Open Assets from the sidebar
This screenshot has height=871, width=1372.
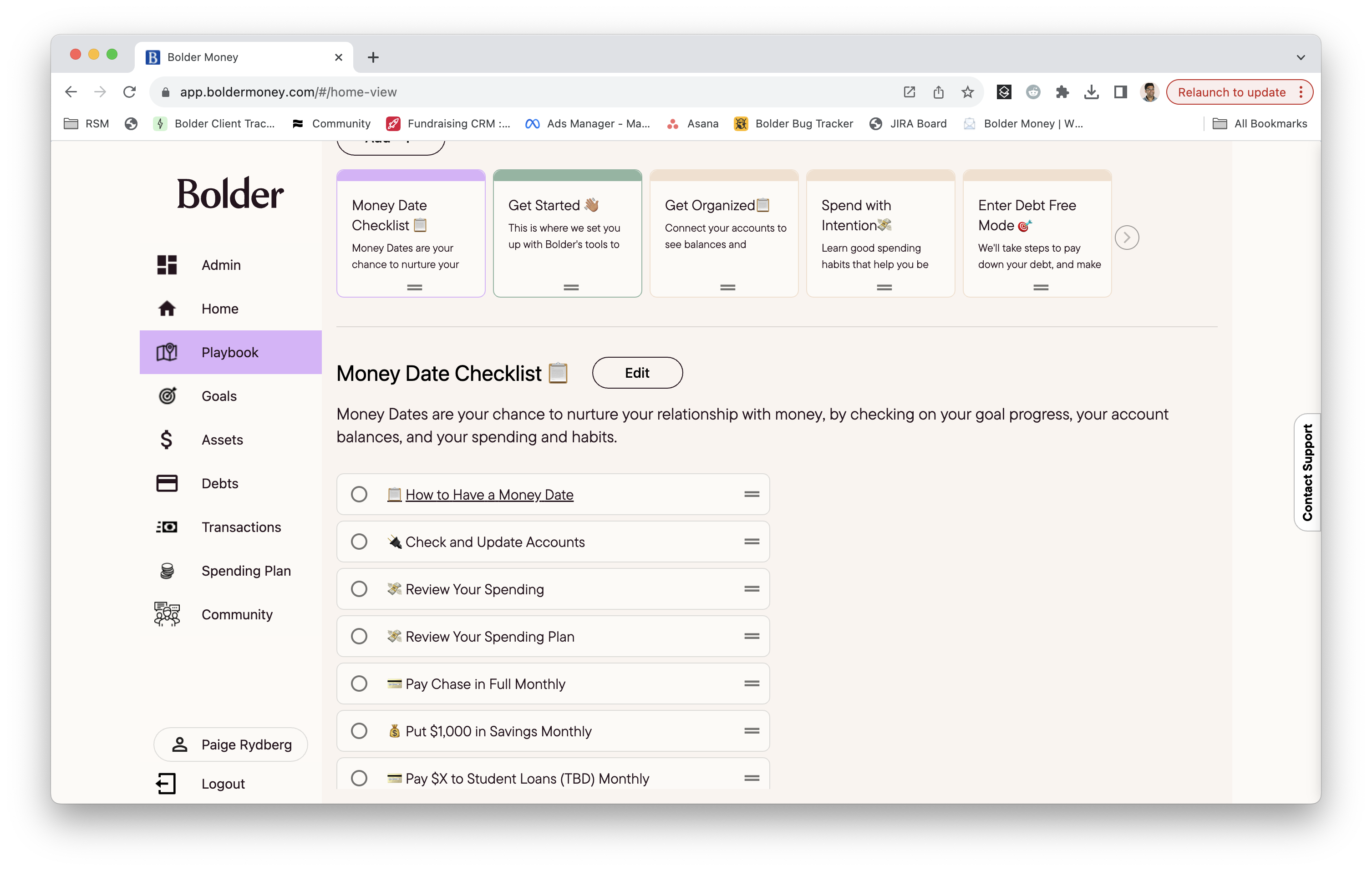tap(231, 440)
